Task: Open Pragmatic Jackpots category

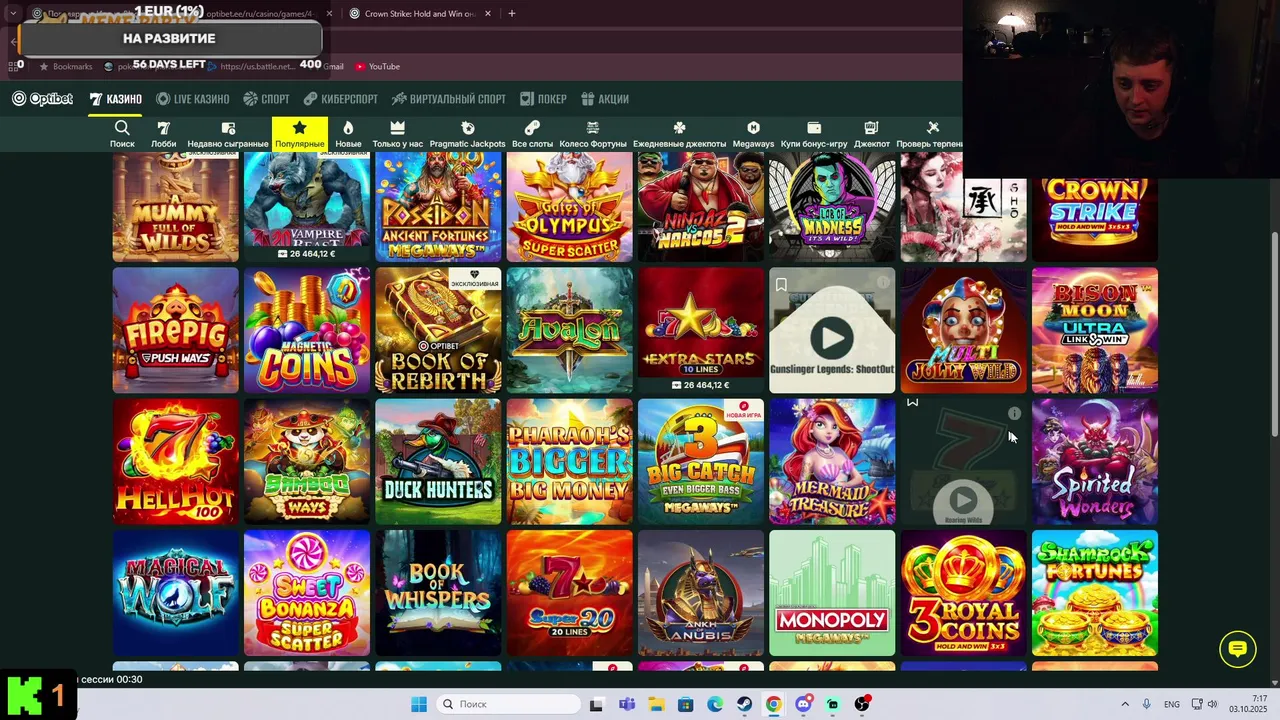Action: pyautogui.click(x=467, y=134)
